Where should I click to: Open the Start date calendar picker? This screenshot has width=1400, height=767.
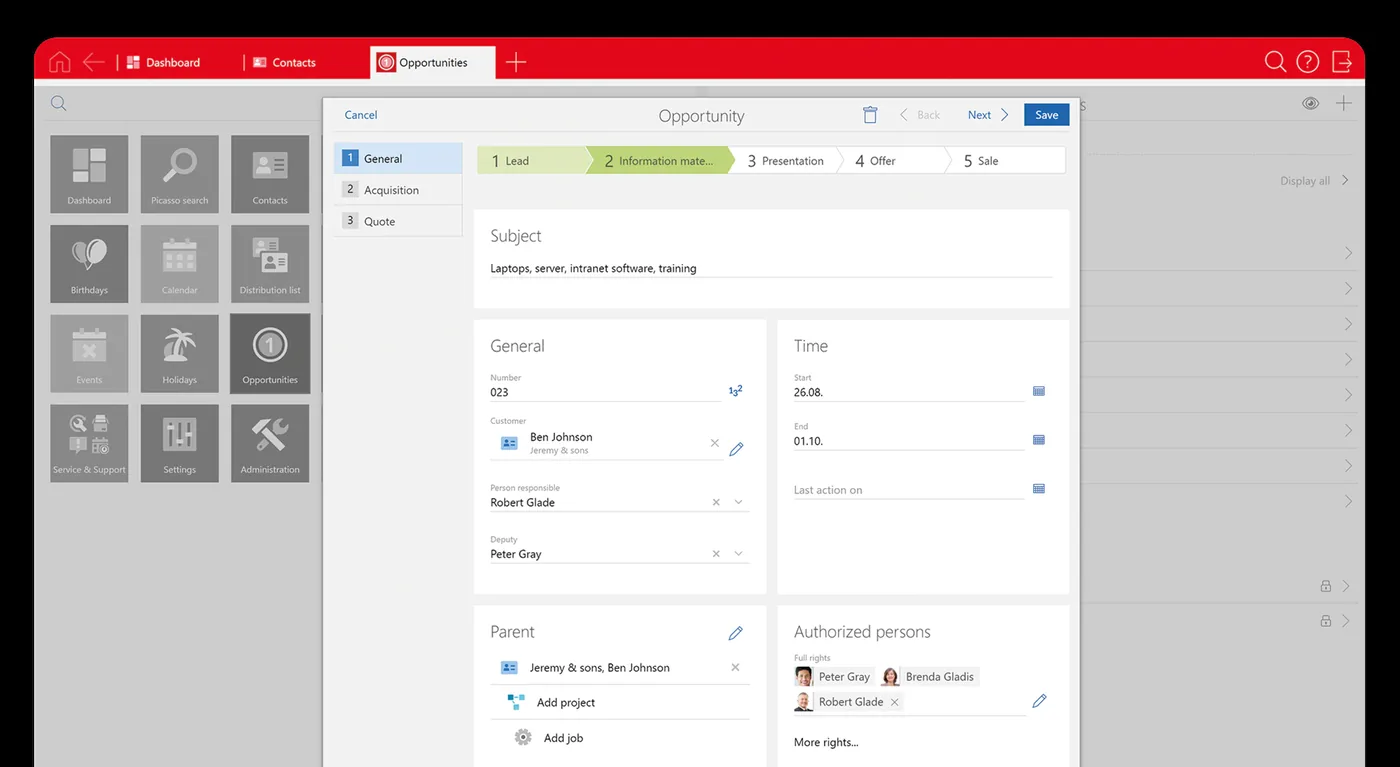(1039, 391)
